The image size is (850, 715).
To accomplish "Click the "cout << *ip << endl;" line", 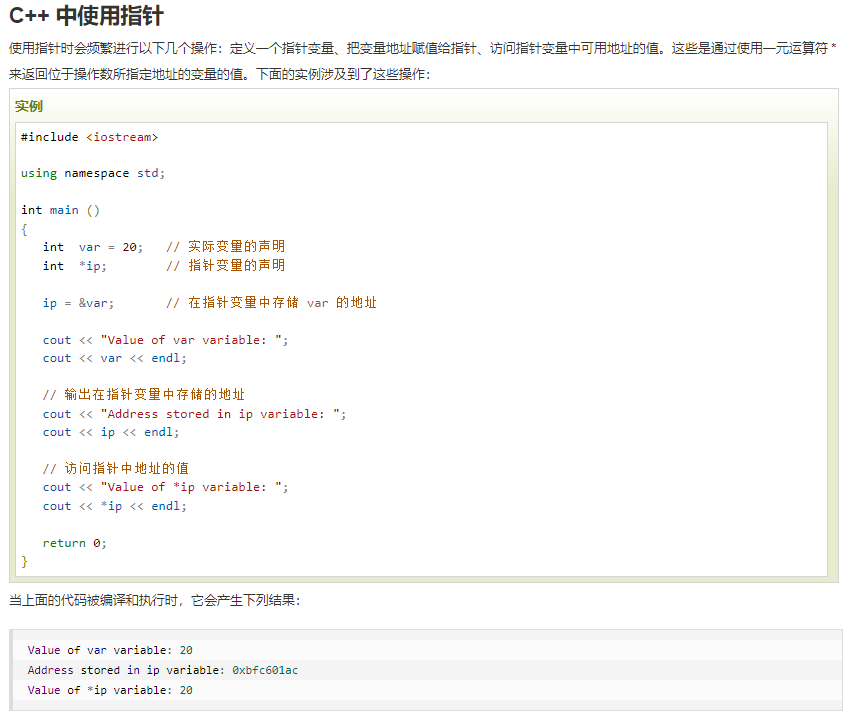I will tap(115, 506).
